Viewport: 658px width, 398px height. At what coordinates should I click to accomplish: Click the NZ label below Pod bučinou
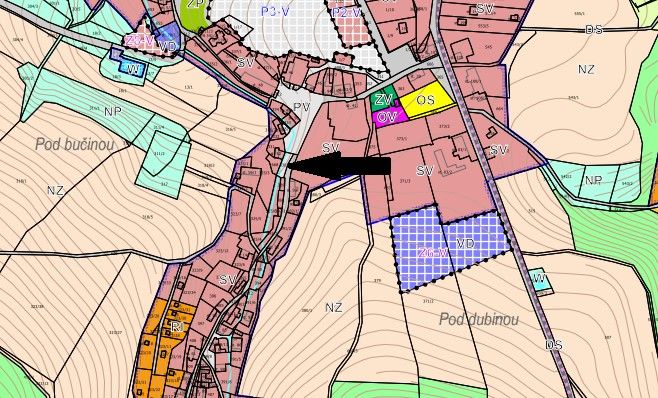click(x=55, y=190)
